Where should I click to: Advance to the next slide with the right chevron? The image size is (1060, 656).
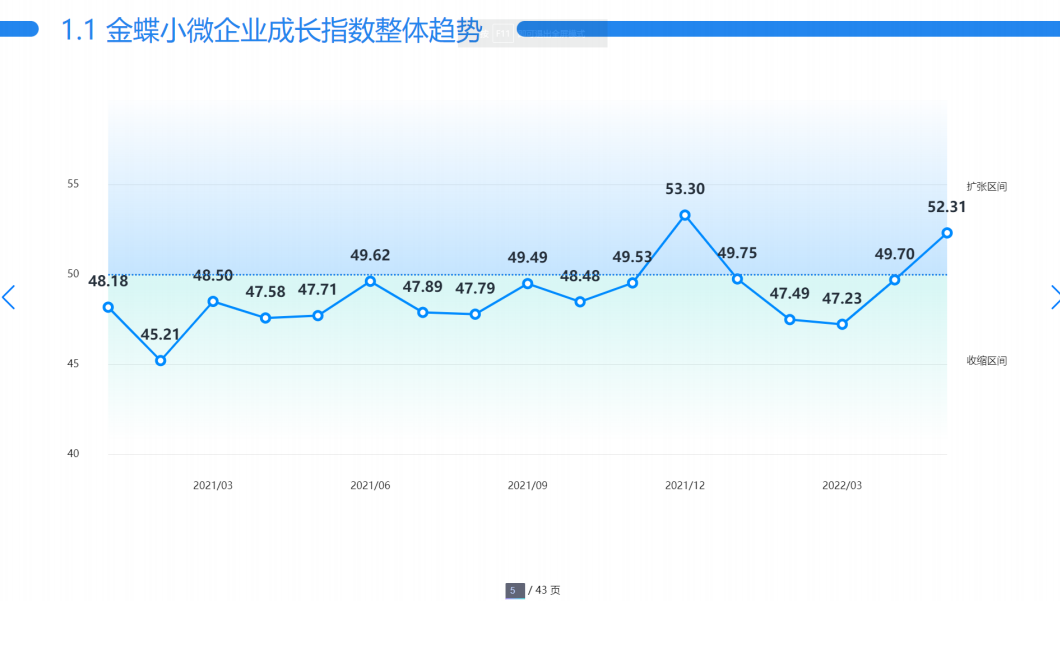coord(1054,298)
